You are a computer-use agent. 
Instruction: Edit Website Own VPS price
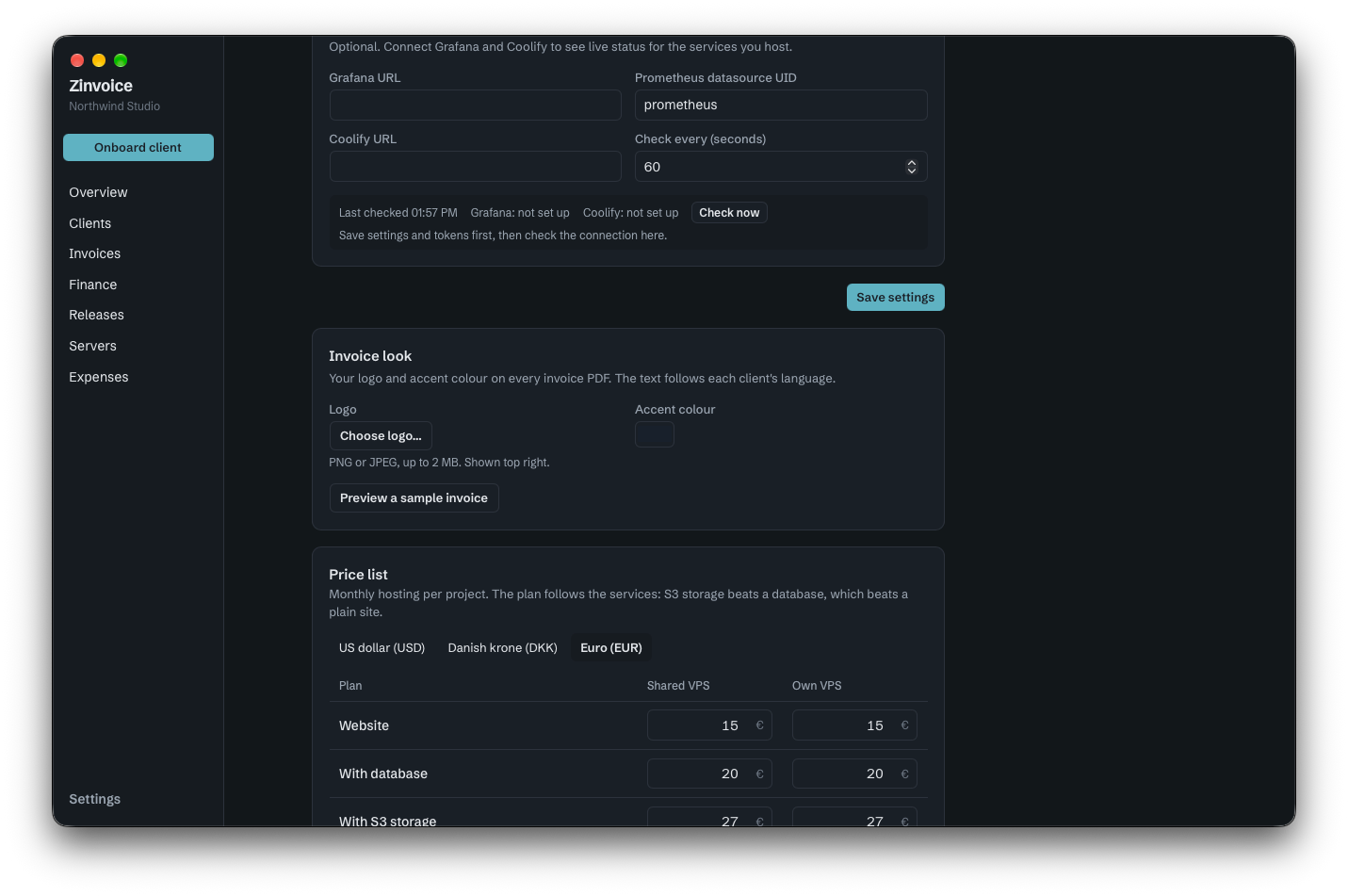(x=854, y=725)
